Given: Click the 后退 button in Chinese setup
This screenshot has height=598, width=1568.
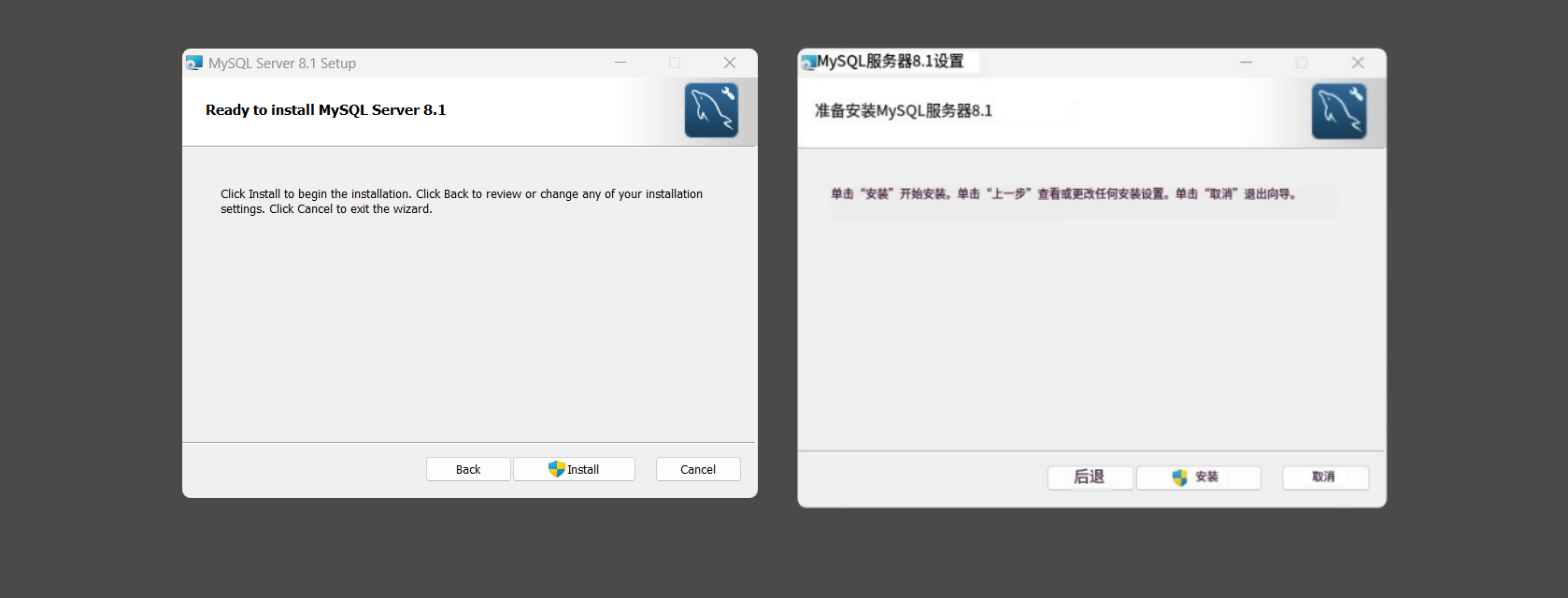Looking at the screenshot, I should 1090,477.
